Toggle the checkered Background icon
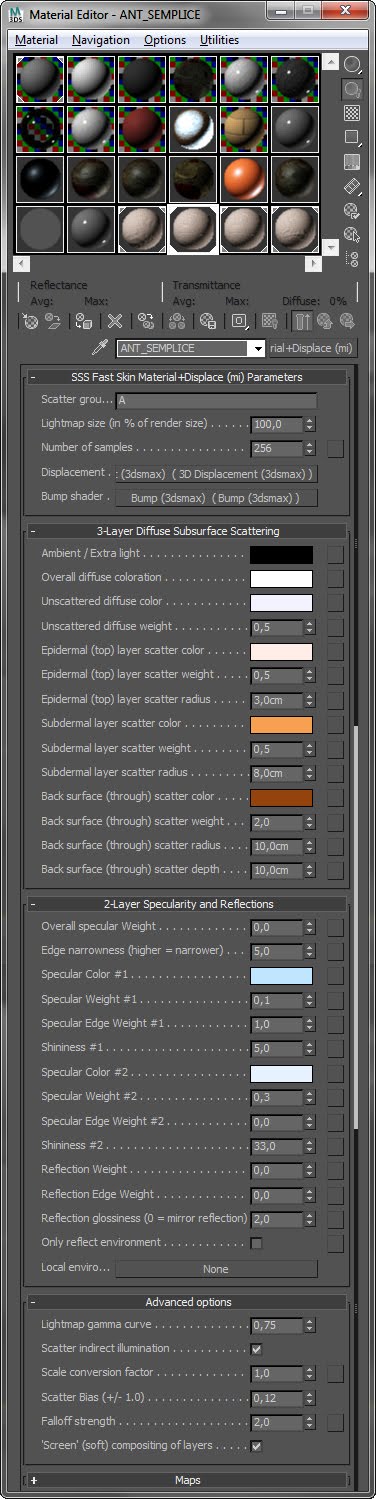The image size is (376, 1499). point(352,113)
